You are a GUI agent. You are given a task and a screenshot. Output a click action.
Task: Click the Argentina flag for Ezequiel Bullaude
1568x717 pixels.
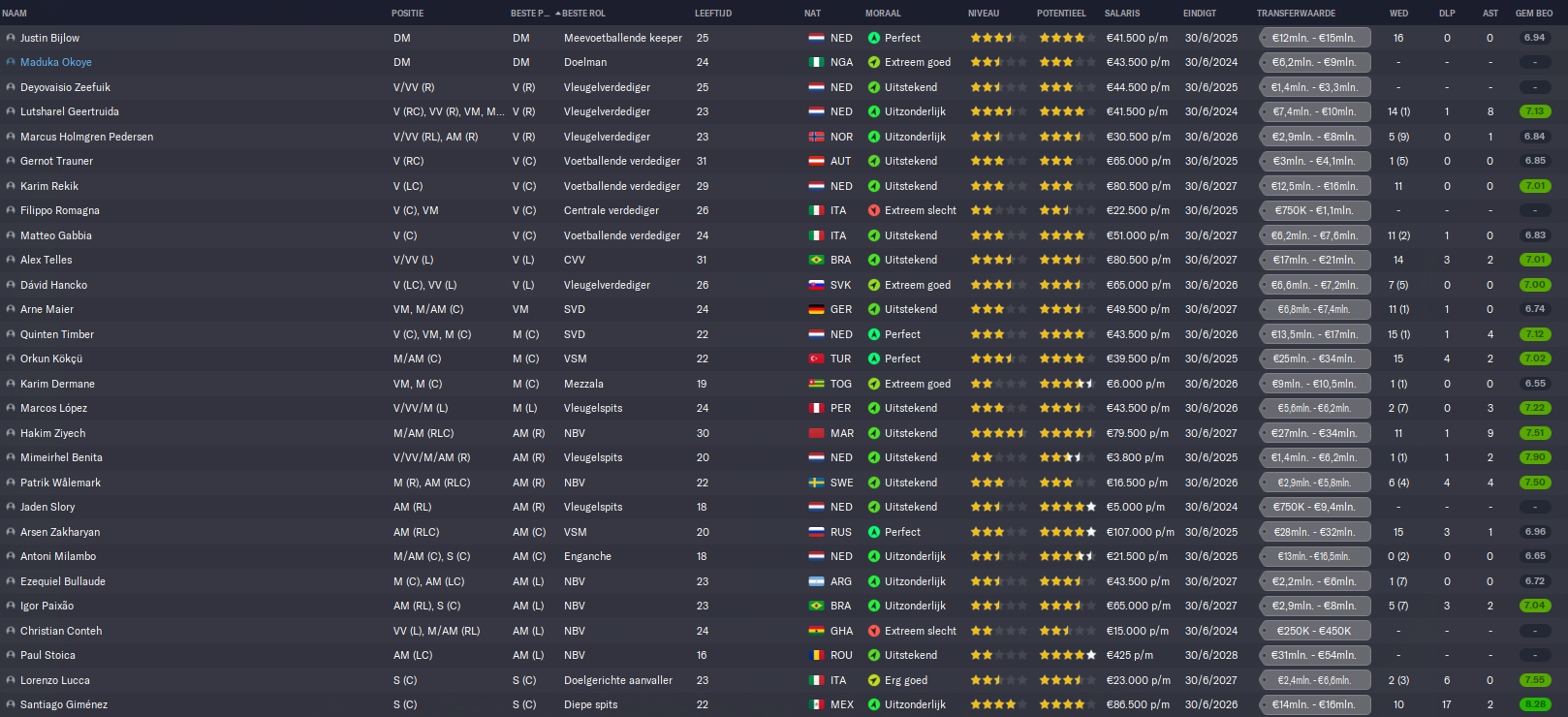pyautogui.click(x=817, y=581)
